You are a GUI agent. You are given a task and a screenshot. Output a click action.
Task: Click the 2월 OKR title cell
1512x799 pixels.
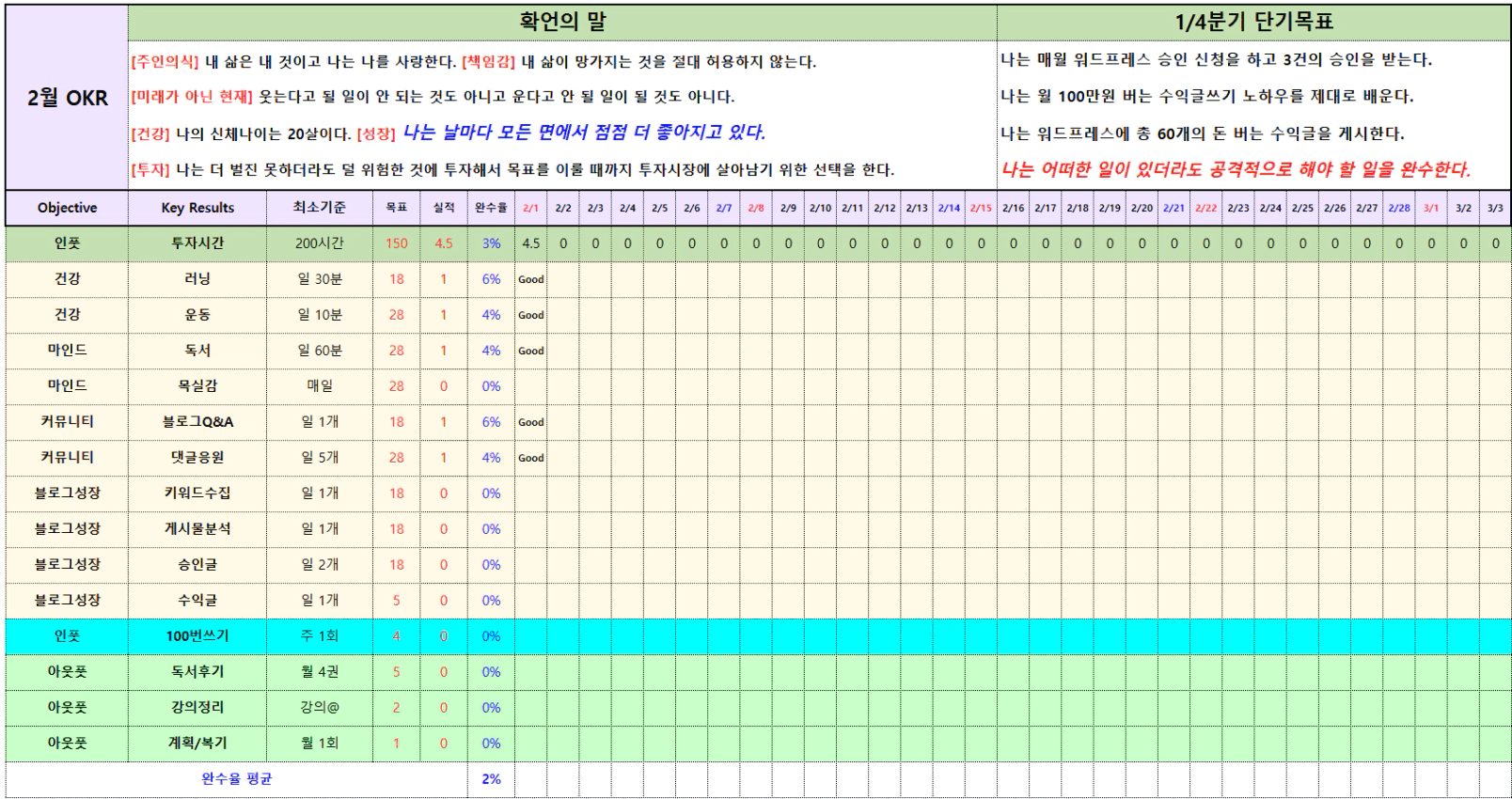(67, 98)
